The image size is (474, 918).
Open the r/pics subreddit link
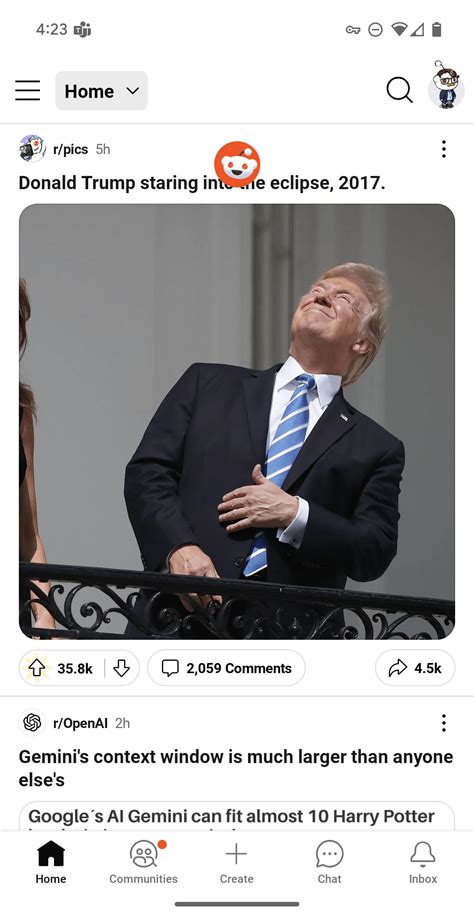tap(70, 149)
